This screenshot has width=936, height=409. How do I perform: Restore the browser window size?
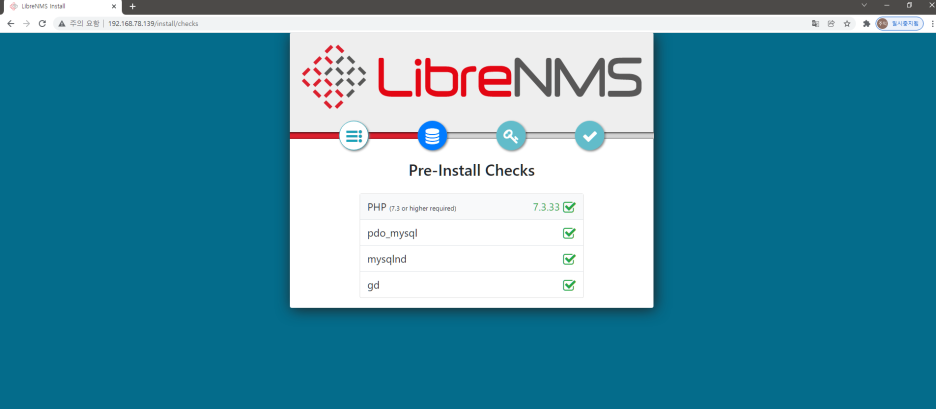(x=909, y=5)
